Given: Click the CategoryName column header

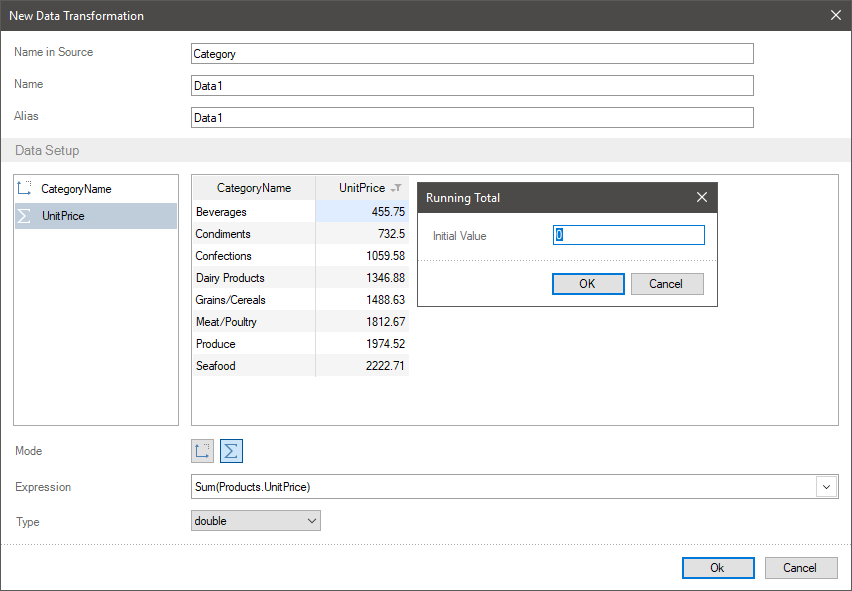Looking at the screenshot, I should tap(254, 188).
